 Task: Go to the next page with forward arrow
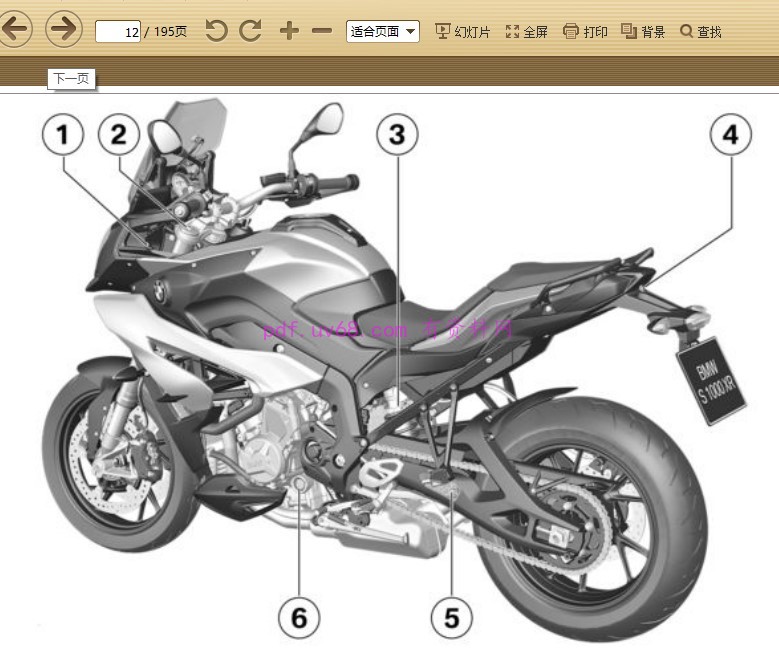[x=64, y=28]
